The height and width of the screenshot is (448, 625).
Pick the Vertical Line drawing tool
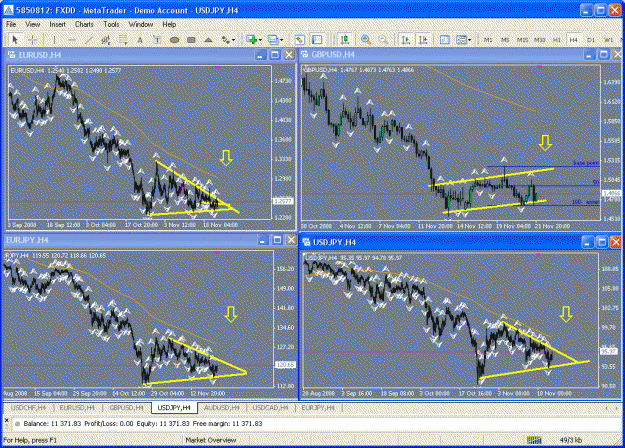pyautogui.click(x=54, y=39)
